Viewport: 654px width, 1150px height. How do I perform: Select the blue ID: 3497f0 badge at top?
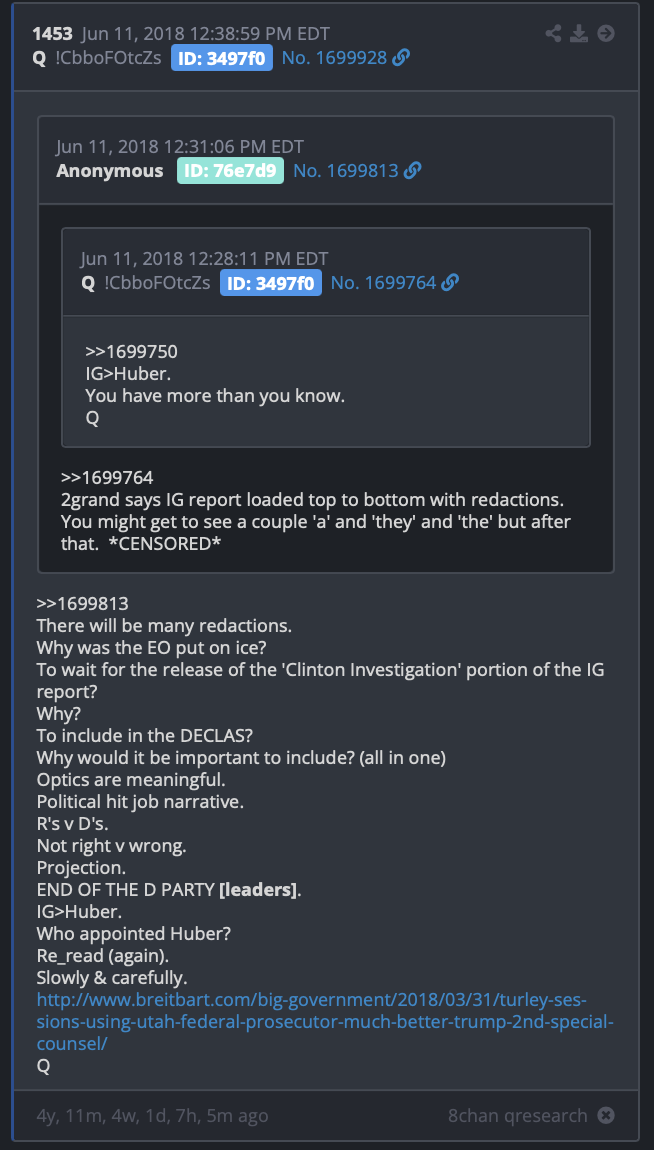[x=221, y=58]
